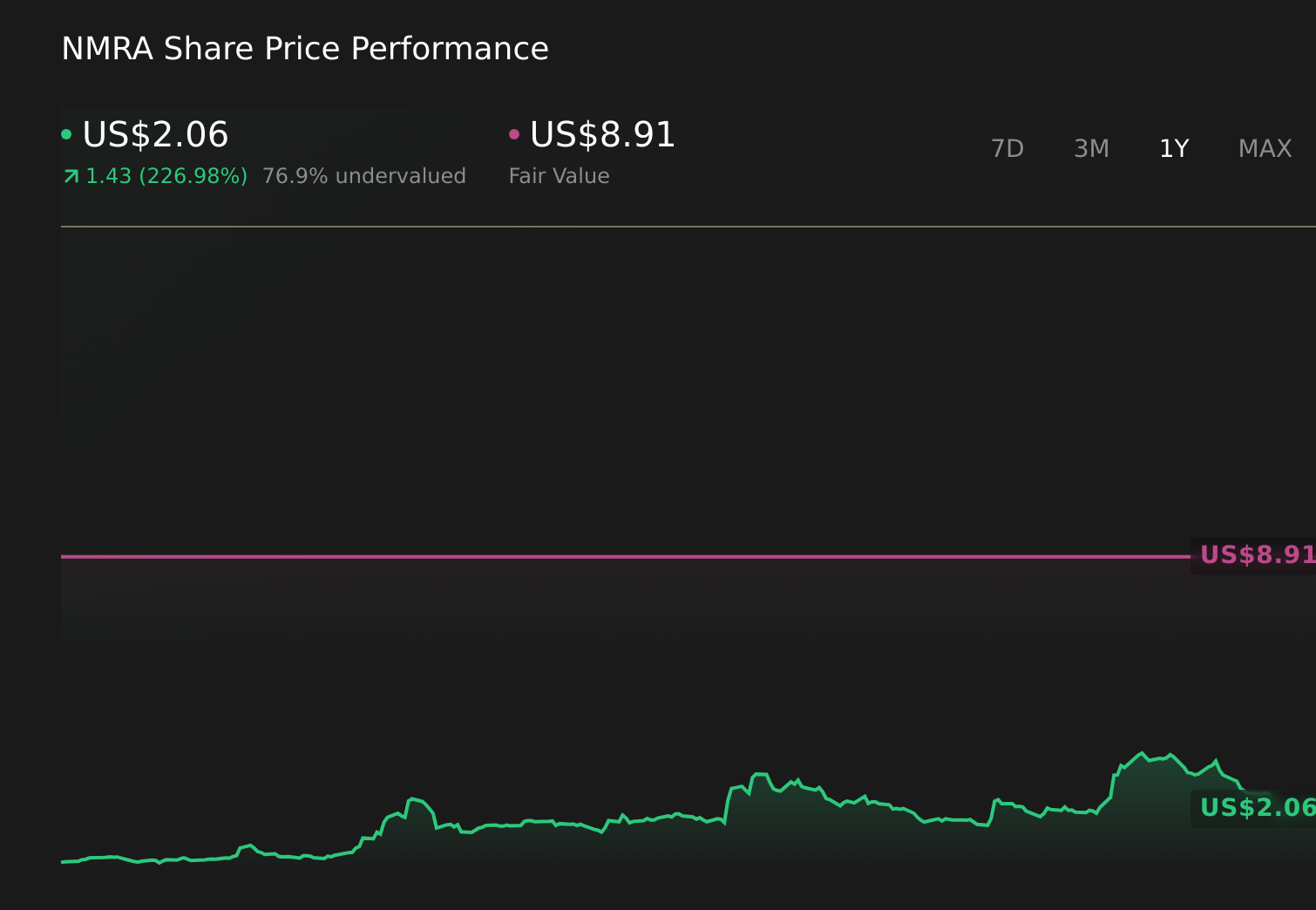Click the NMRA Share Price Performance title
This screenshot has height=910, width=1316.
pyautogui.click(x=304, y=48)
